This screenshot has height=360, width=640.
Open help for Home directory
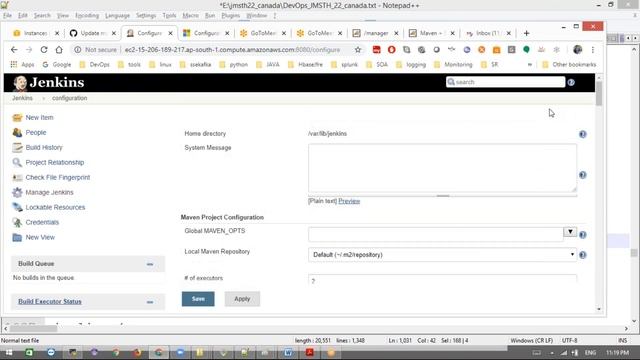click(x=583, y=134)
